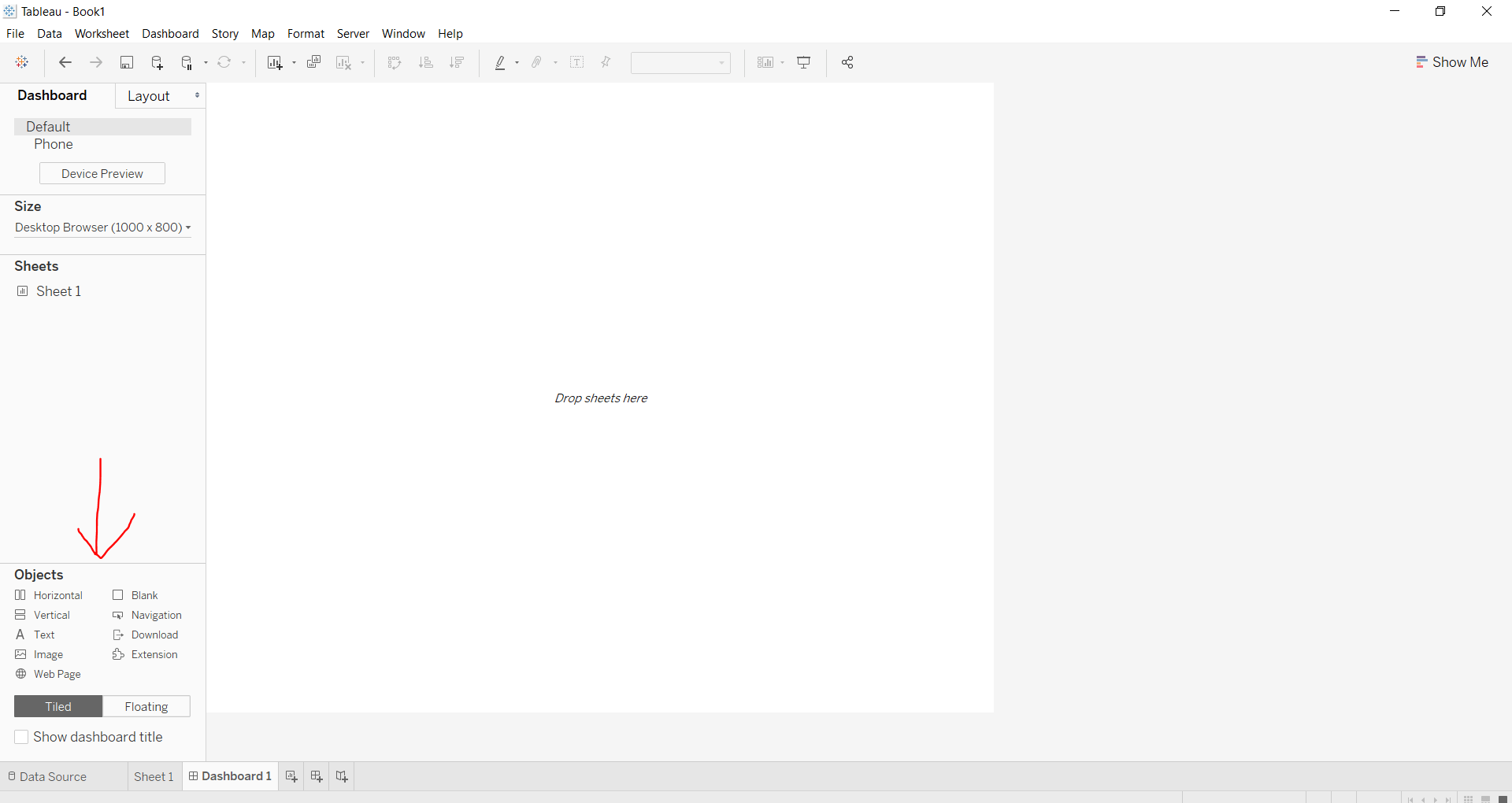Open the Fit selector dropdown in toolbar

[x=680, y=63]
